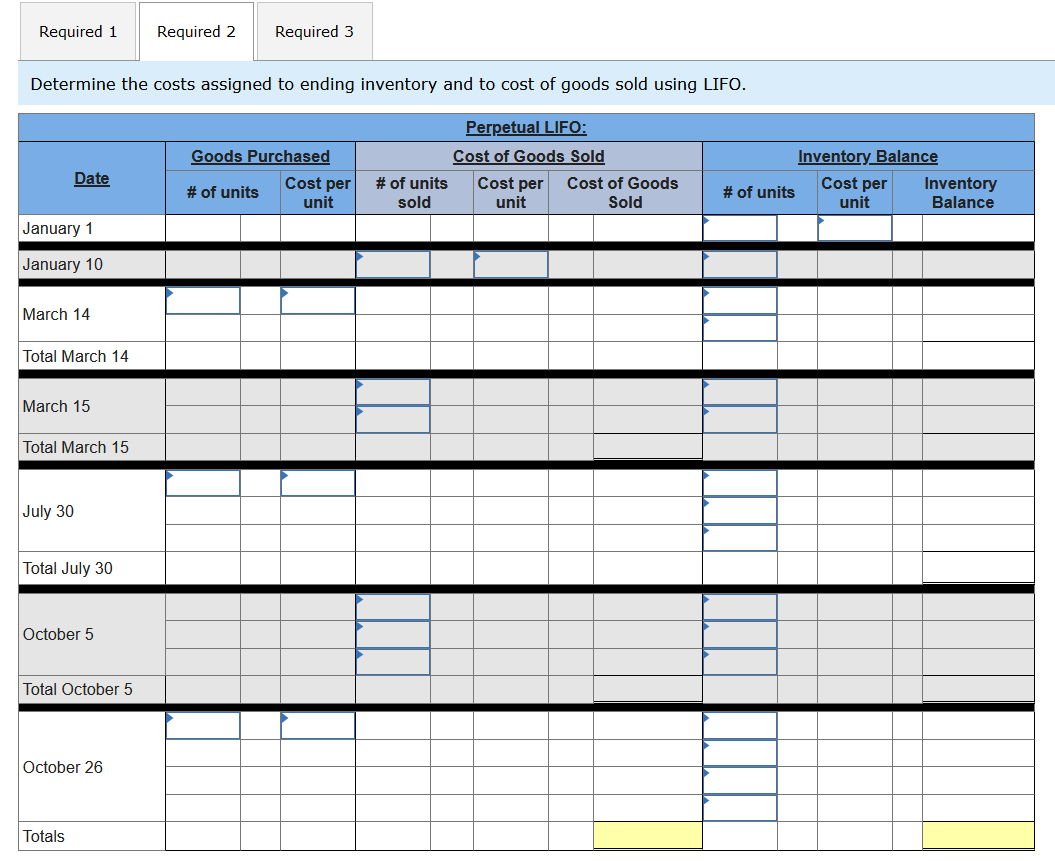This screenshot has height=861, width=1055.
Task: Open the October 26 purchased units dropdown
Action: click(202, 725)
